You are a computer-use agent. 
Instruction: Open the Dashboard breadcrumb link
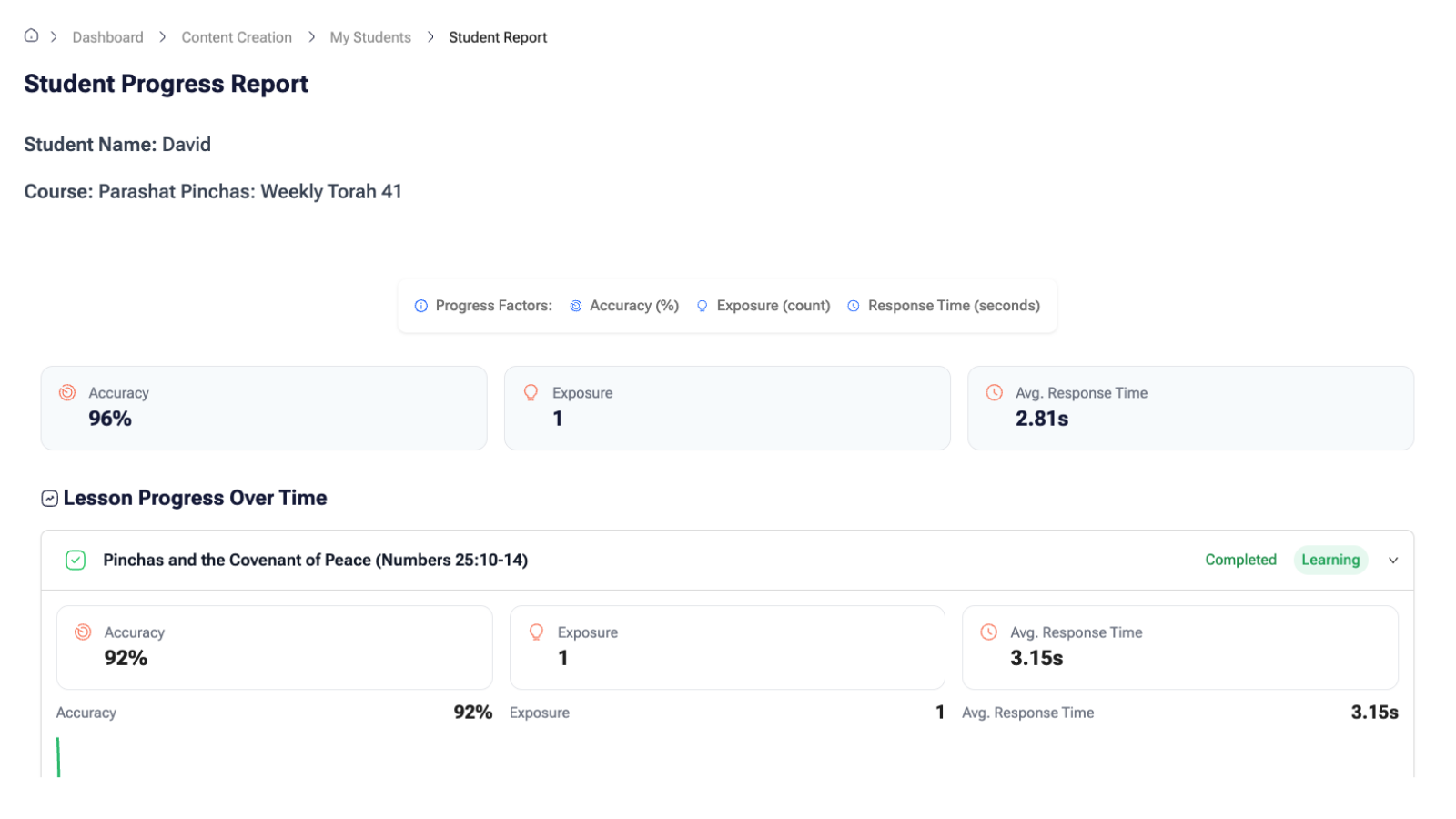107,37
